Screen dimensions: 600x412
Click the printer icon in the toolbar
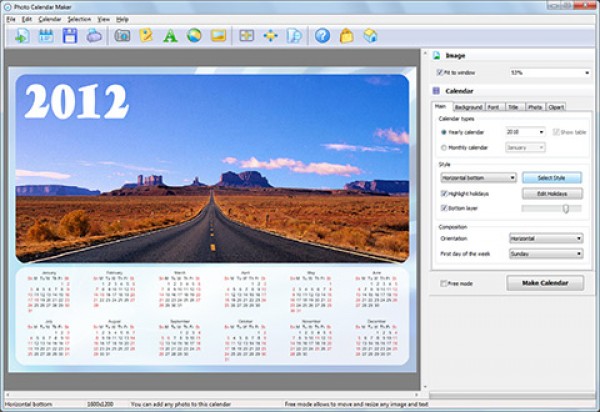94,36
